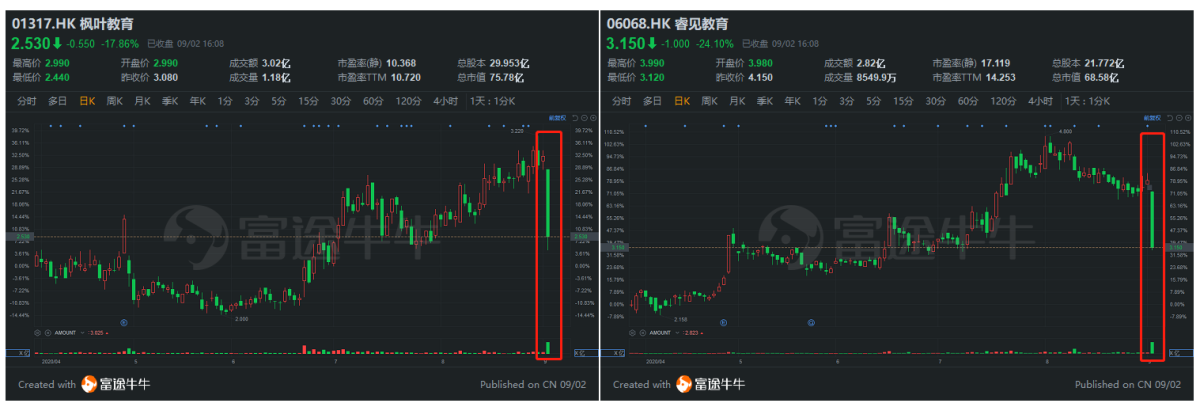Open AMOUNT indicator settings in left chart
Viewport: 1200px width, 407px height.
[37, 333]
